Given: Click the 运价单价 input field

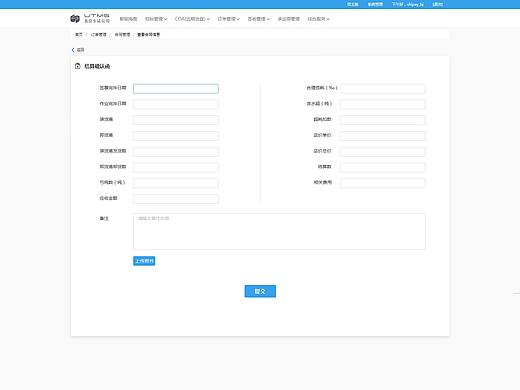Looking at the screenshot, I should coord(382,136).
